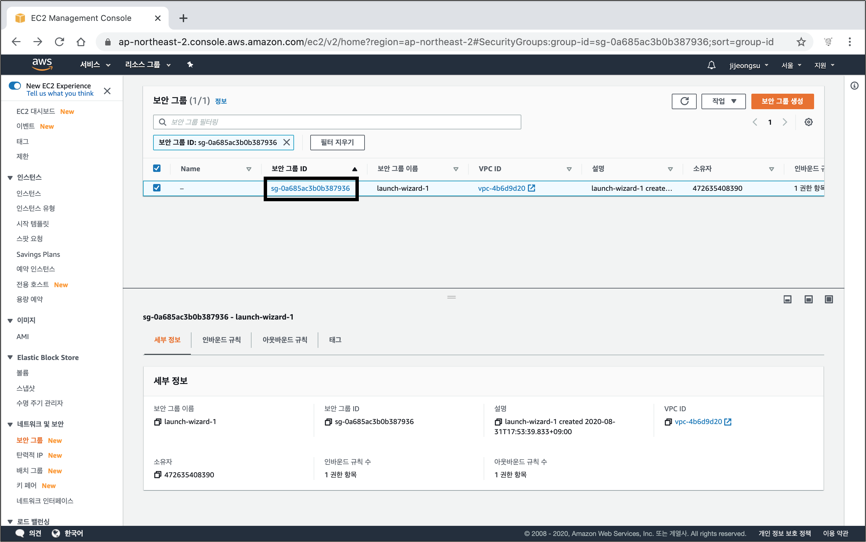Viewport: 866px width, 542px height.
Task: Switch to the 인바운드 규칙 tab
Action: pos(221,340)
